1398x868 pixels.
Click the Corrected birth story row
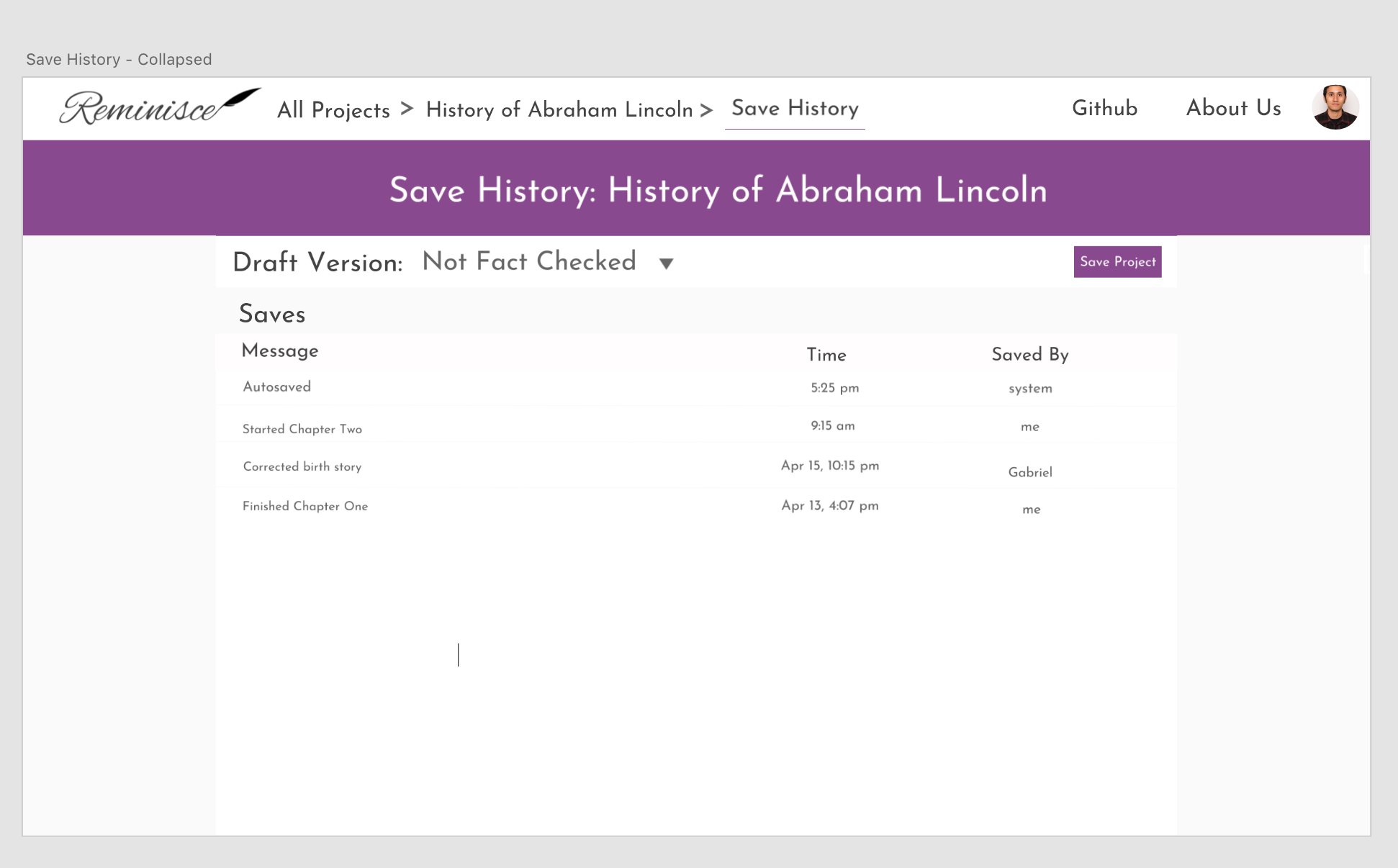click(x=302, y=466)
